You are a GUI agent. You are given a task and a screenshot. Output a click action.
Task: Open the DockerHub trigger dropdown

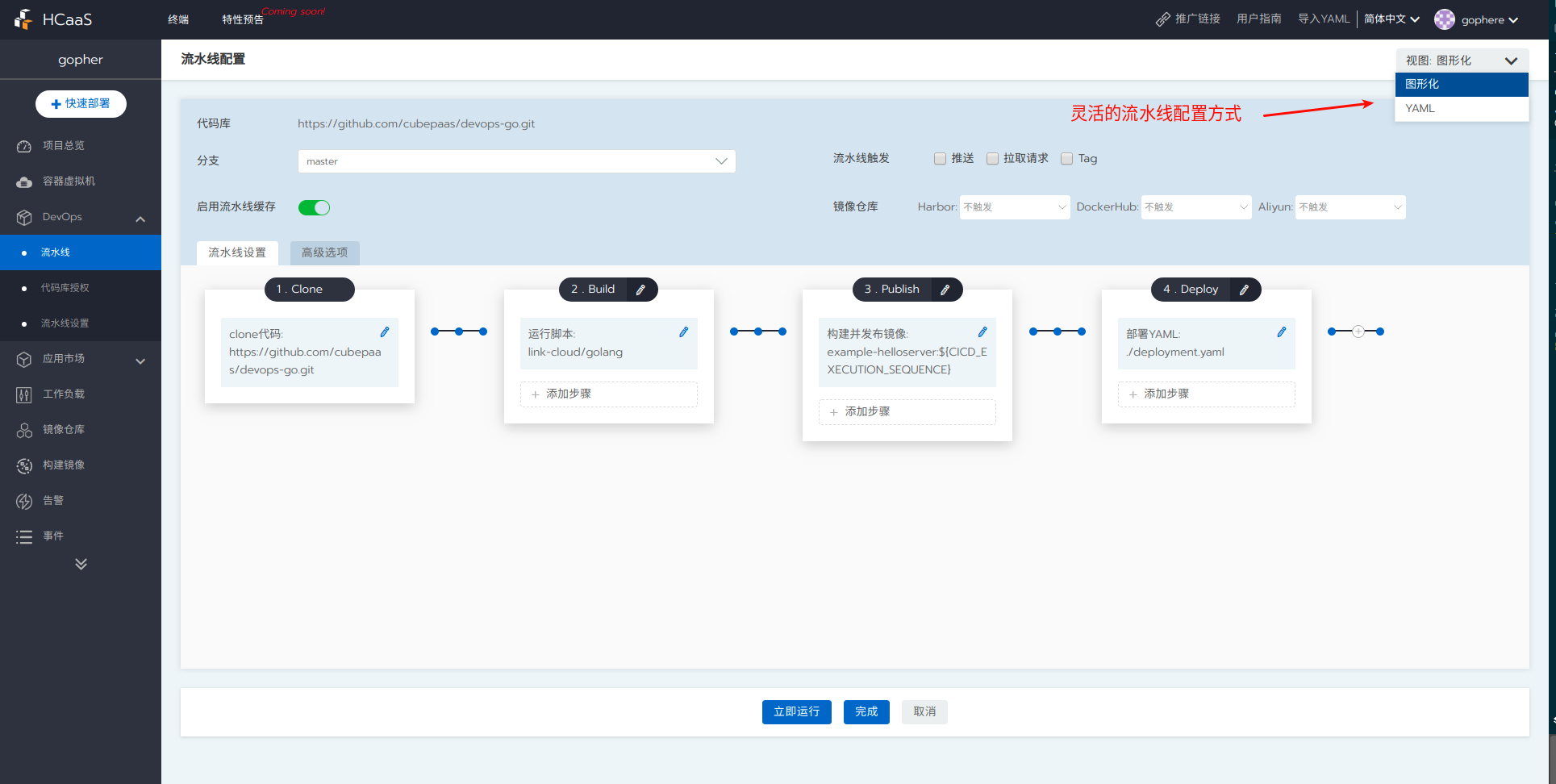[x=1195, y=207]
